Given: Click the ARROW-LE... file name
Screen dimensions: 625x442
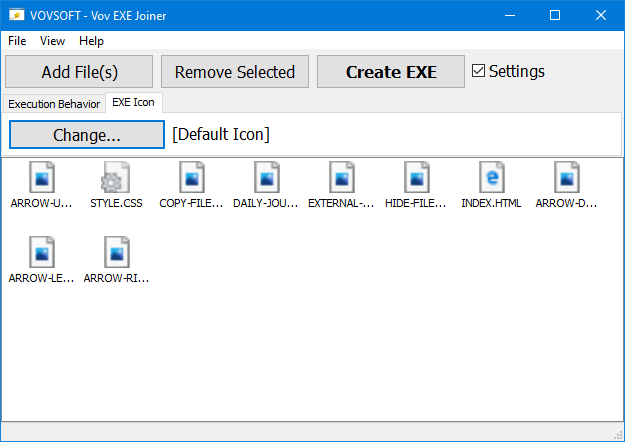Looking at the screenshot, I should point(41,278).
